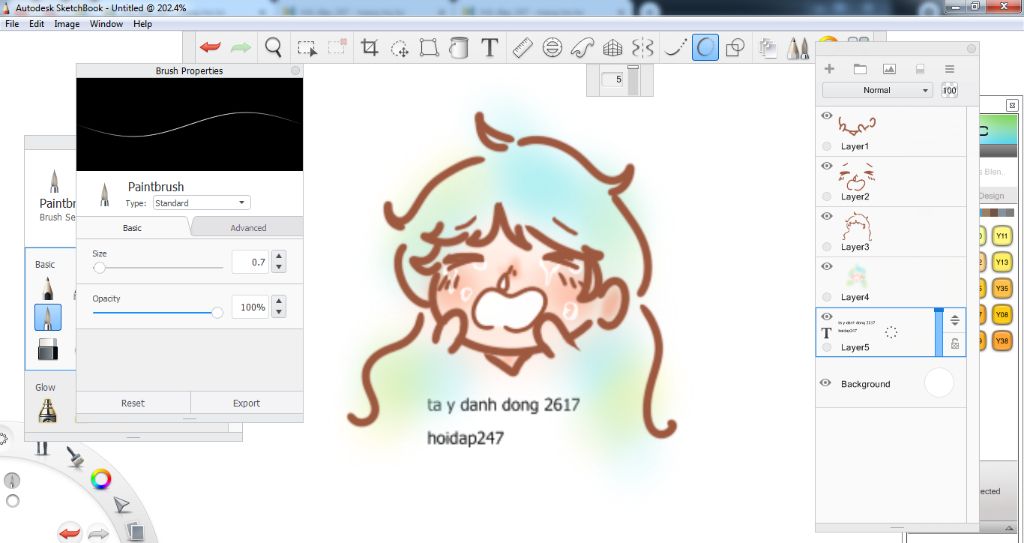
Task: Select Copic color swatch Y38
Action: click(1002, 340)
